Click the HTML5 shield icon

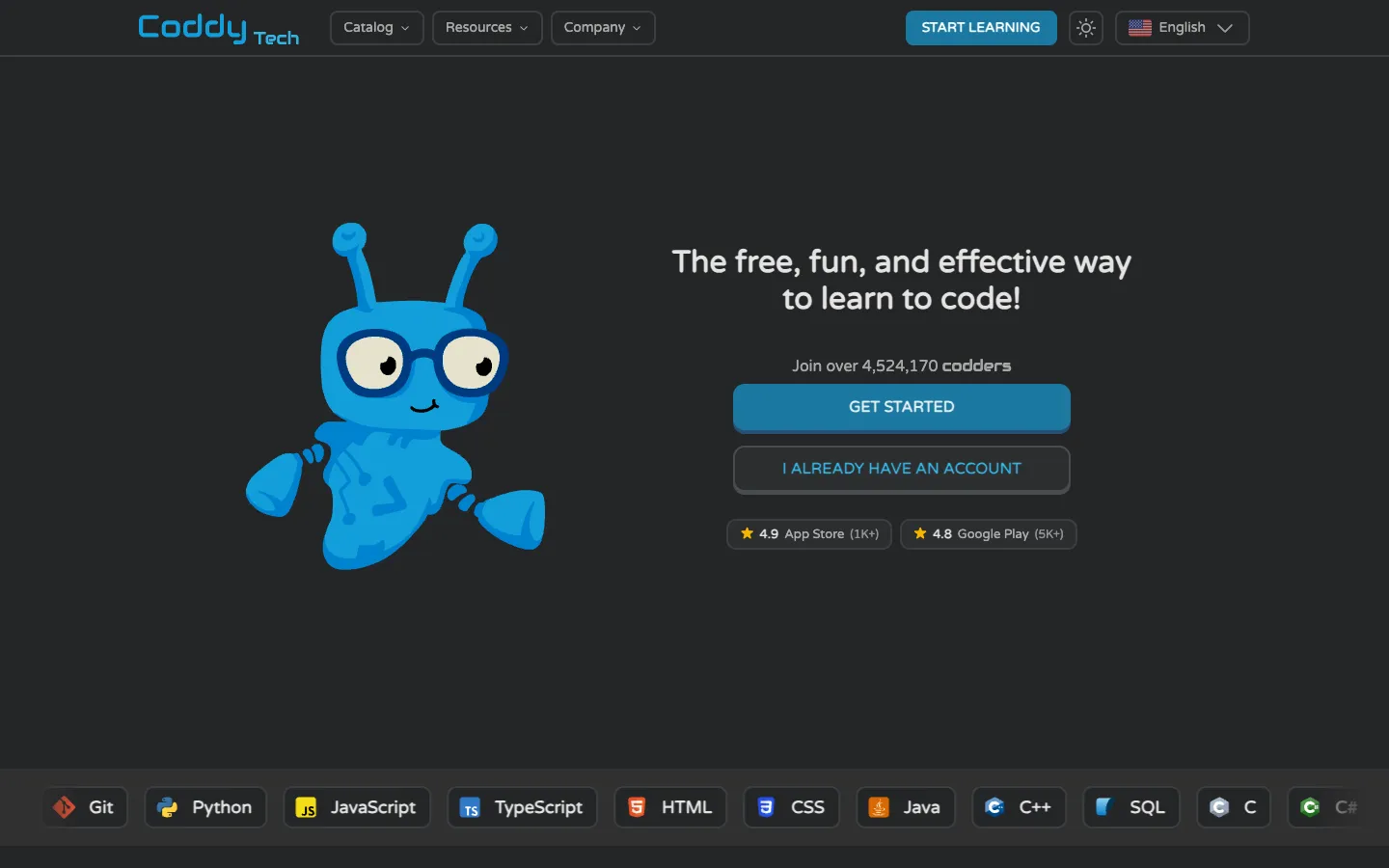click(637, 807)
